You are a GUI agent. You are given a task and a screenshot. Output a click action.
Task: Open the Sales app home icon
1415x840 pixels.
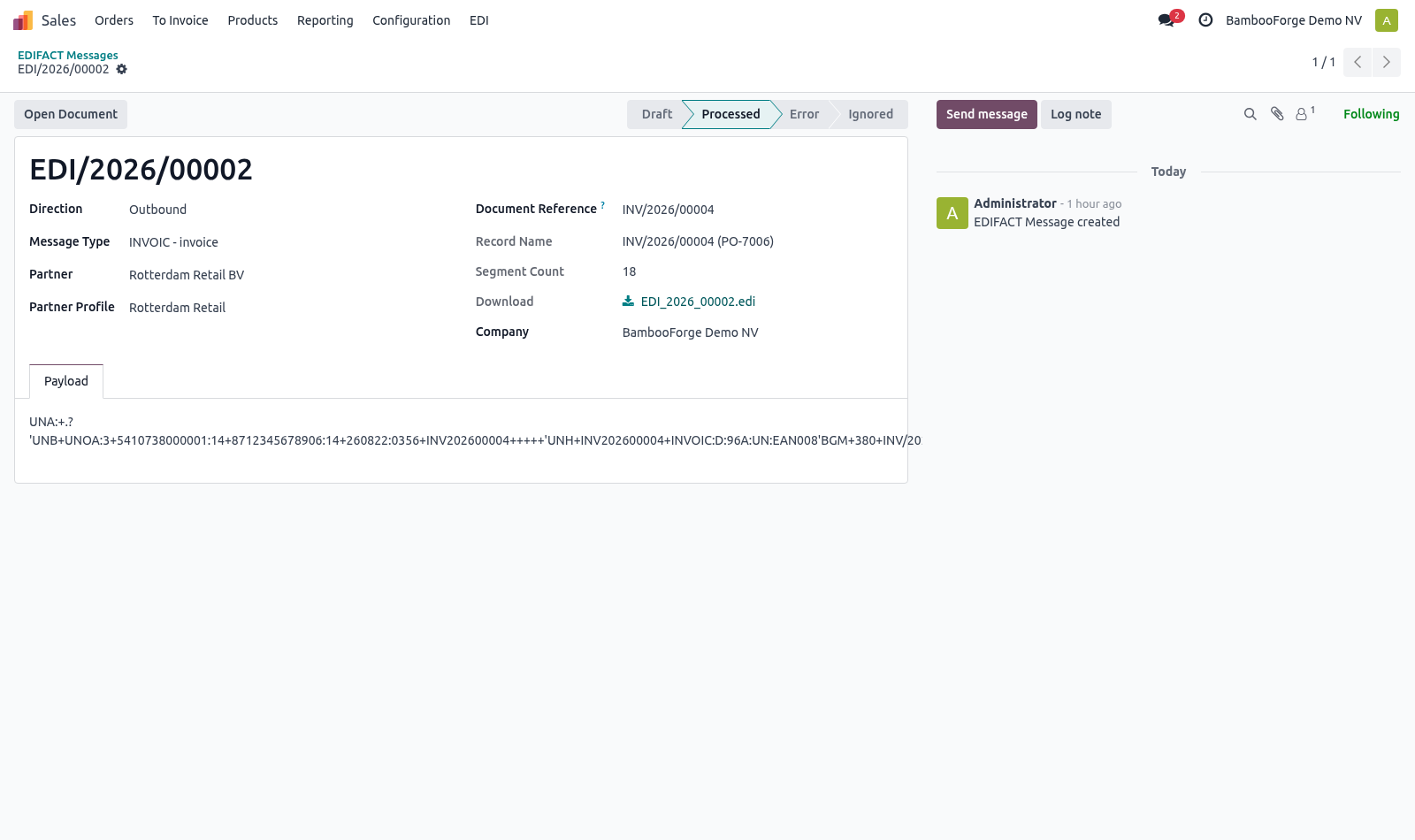(x=23, y=20)
